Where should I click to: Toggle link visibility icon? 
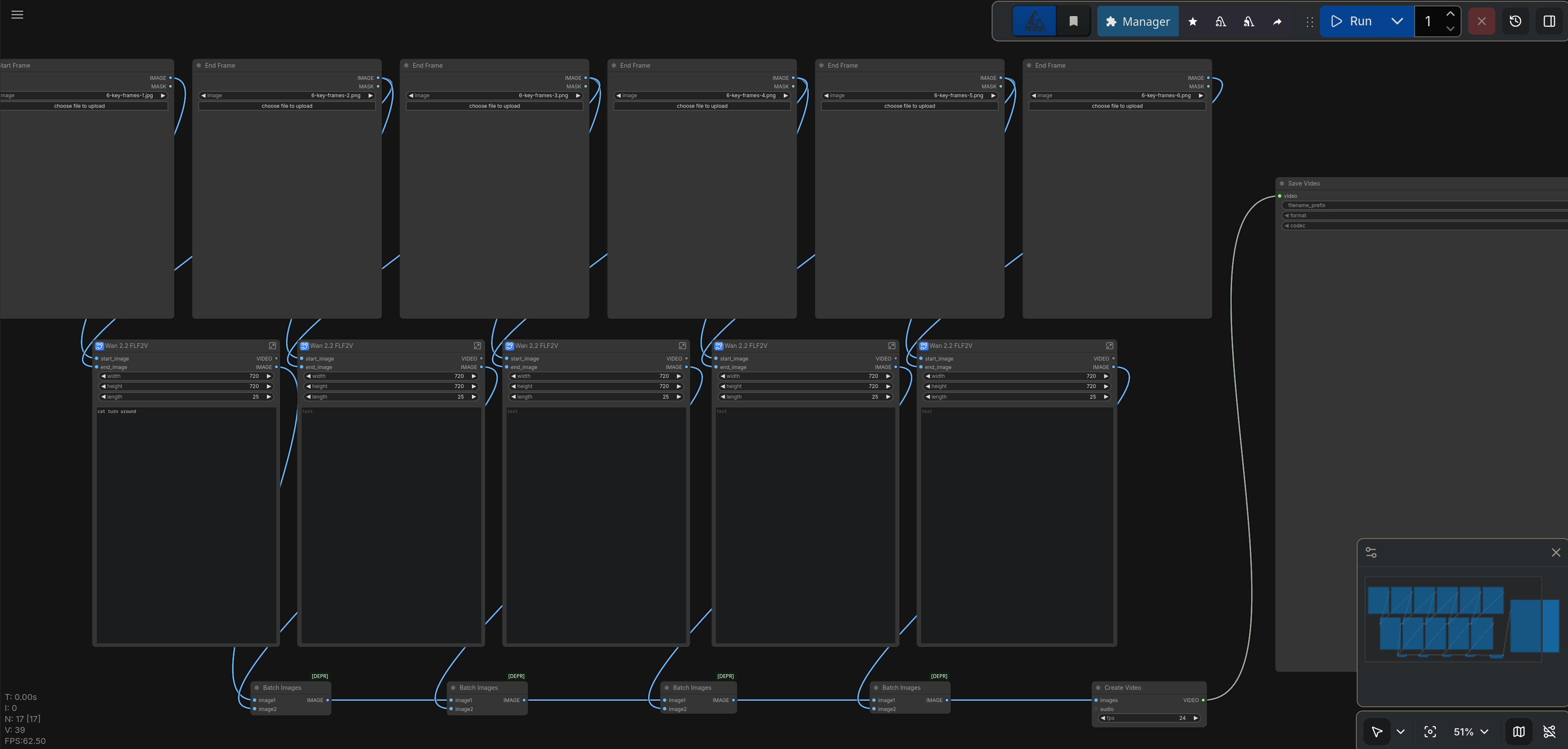[x=1549, y=731]
